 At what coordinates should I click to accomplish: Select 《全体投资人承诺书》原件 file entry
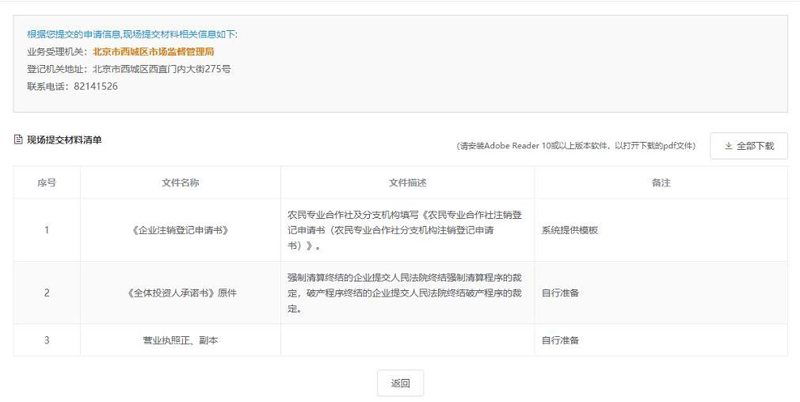(x=180, y=293)
